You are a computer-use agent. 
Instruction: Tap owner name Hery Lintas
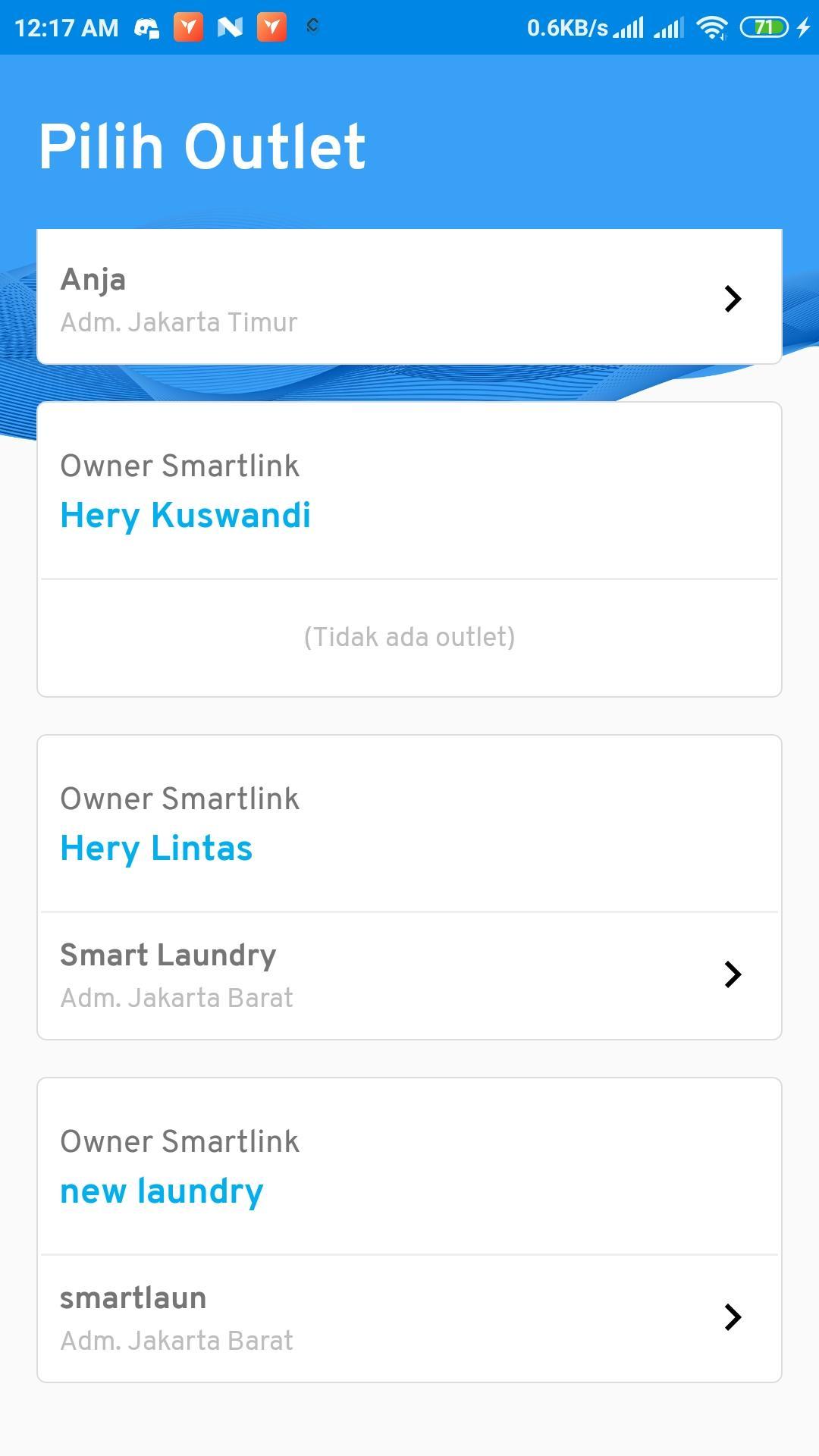(156, 849)
